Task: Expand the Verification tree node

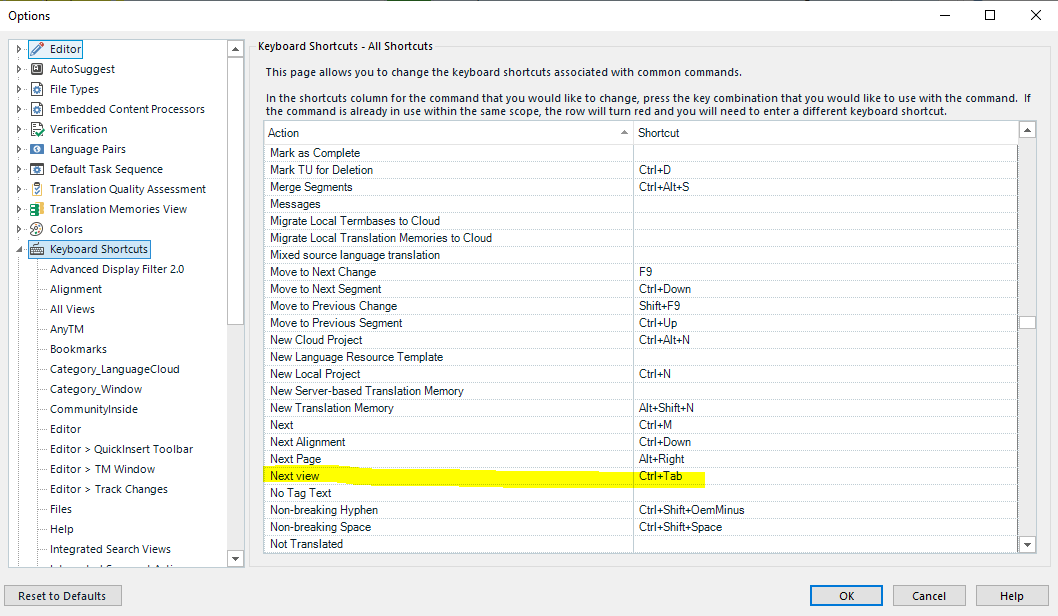Action: pos(19,129)
